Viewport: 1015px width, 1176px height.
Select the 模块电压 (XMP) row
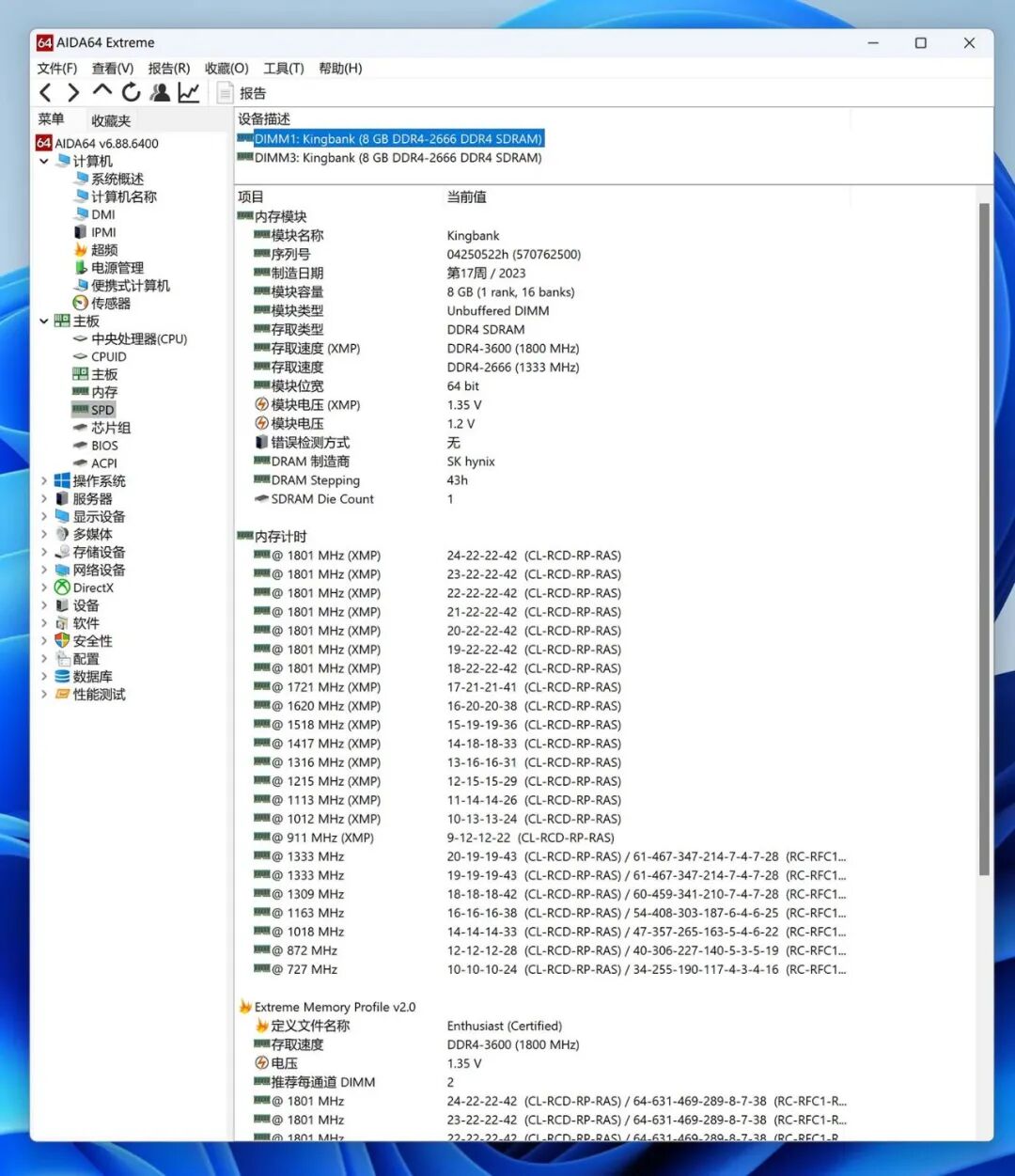point(367,404)
